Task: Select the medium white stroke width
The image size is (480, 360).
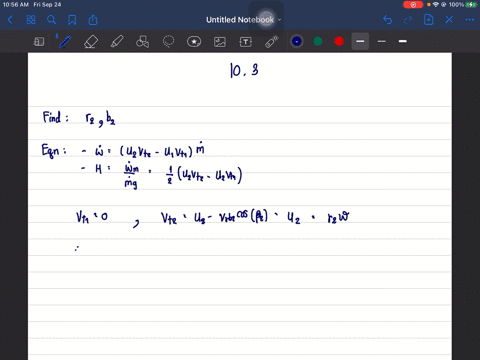Action: (x=403, y=41)
